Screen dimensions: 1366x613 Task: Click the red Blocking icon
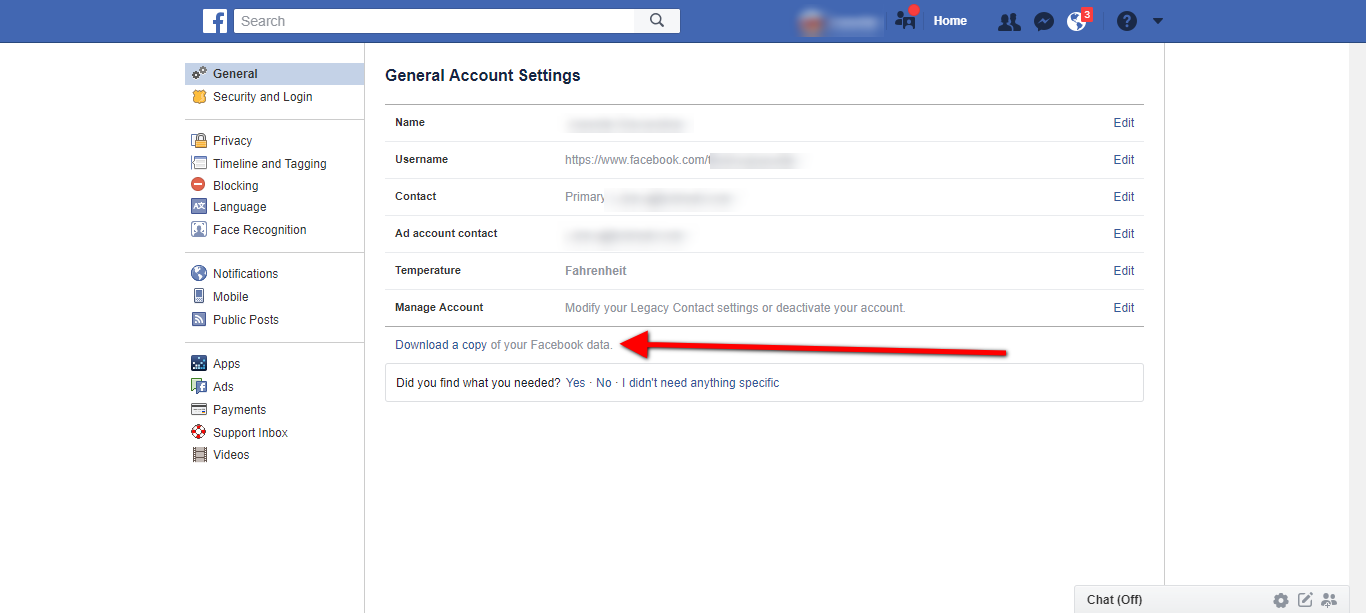click(198, 185)
